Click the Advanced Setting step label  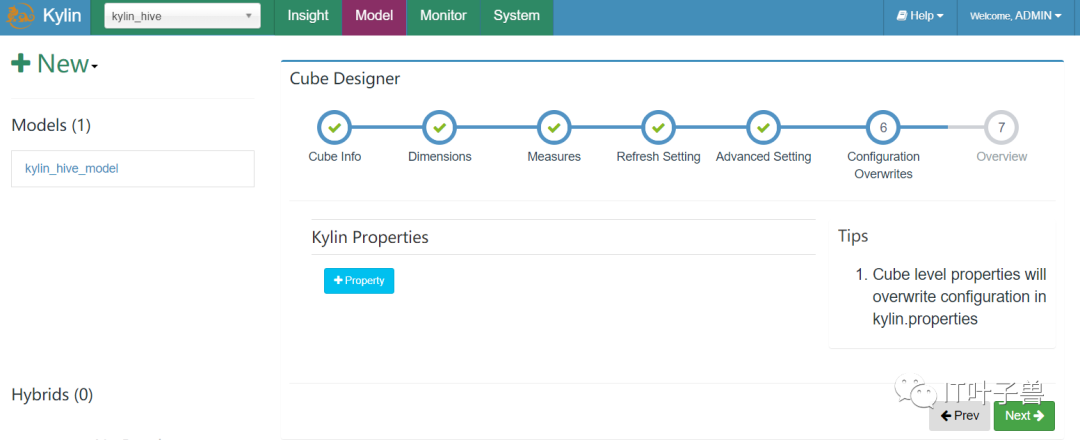click(763, 157)
